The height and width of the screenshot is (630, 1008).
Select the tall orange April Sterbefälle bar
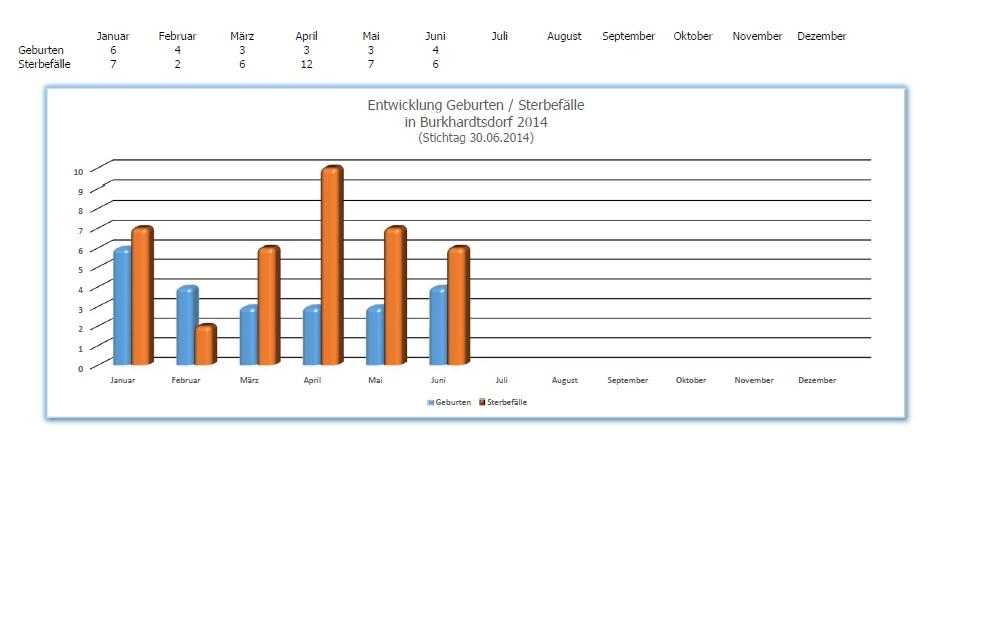pyautogui.click(x=331, y=266)
